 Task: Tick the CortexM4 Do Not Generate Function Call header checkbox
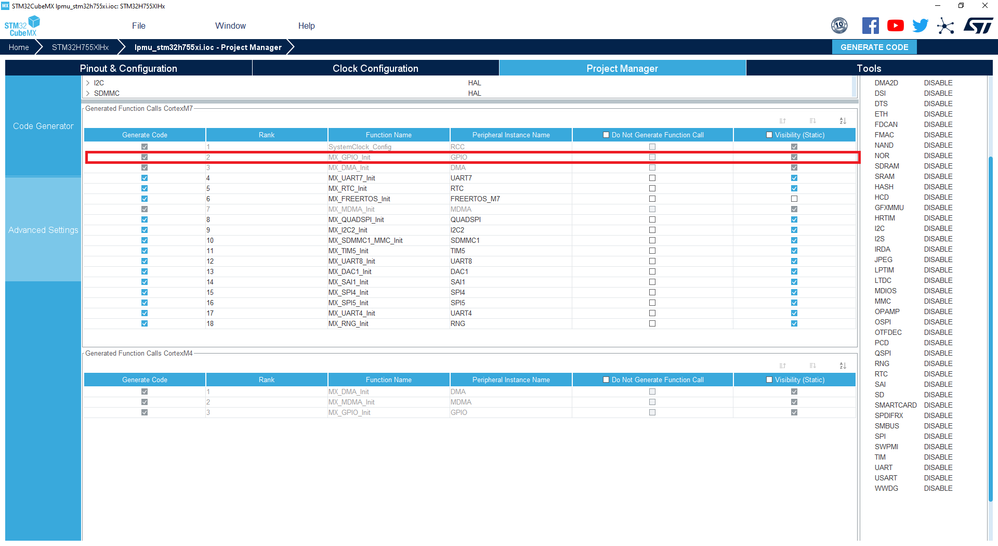tap(606, 380)
